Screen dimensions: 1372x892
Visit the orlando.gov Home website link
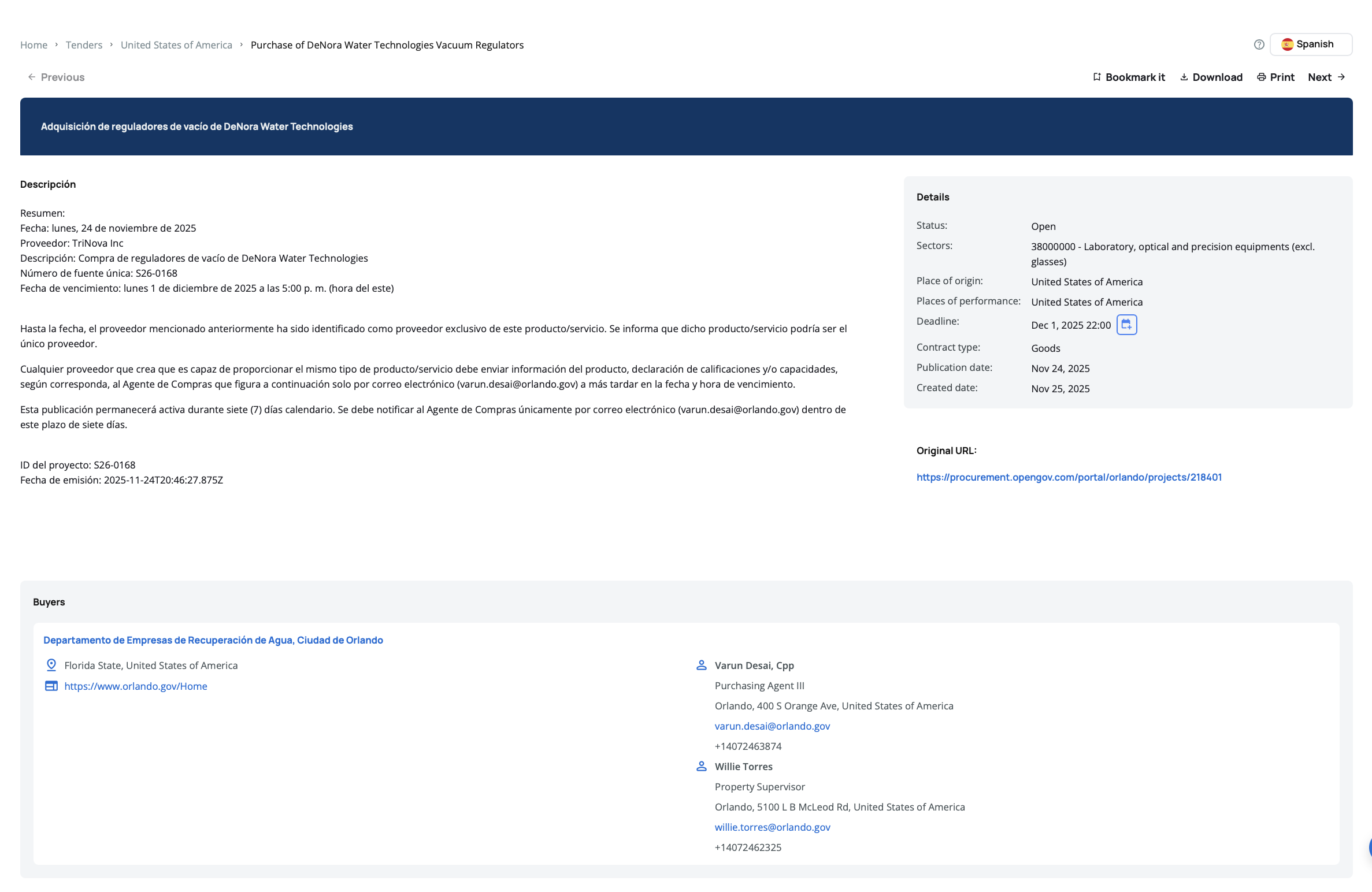135,686
